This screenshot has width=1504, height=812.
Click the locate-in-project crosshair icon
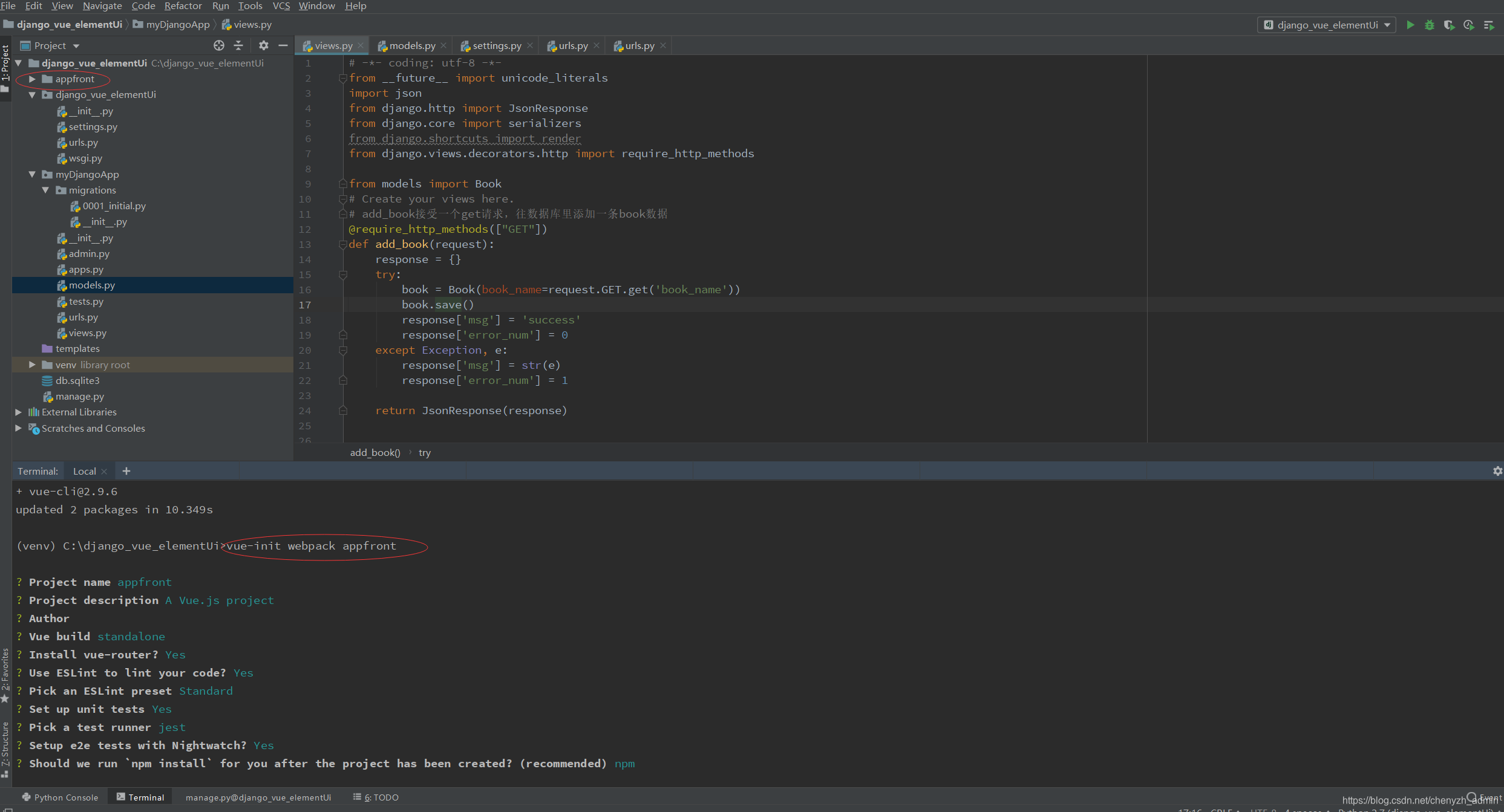[x=219, y=45]
